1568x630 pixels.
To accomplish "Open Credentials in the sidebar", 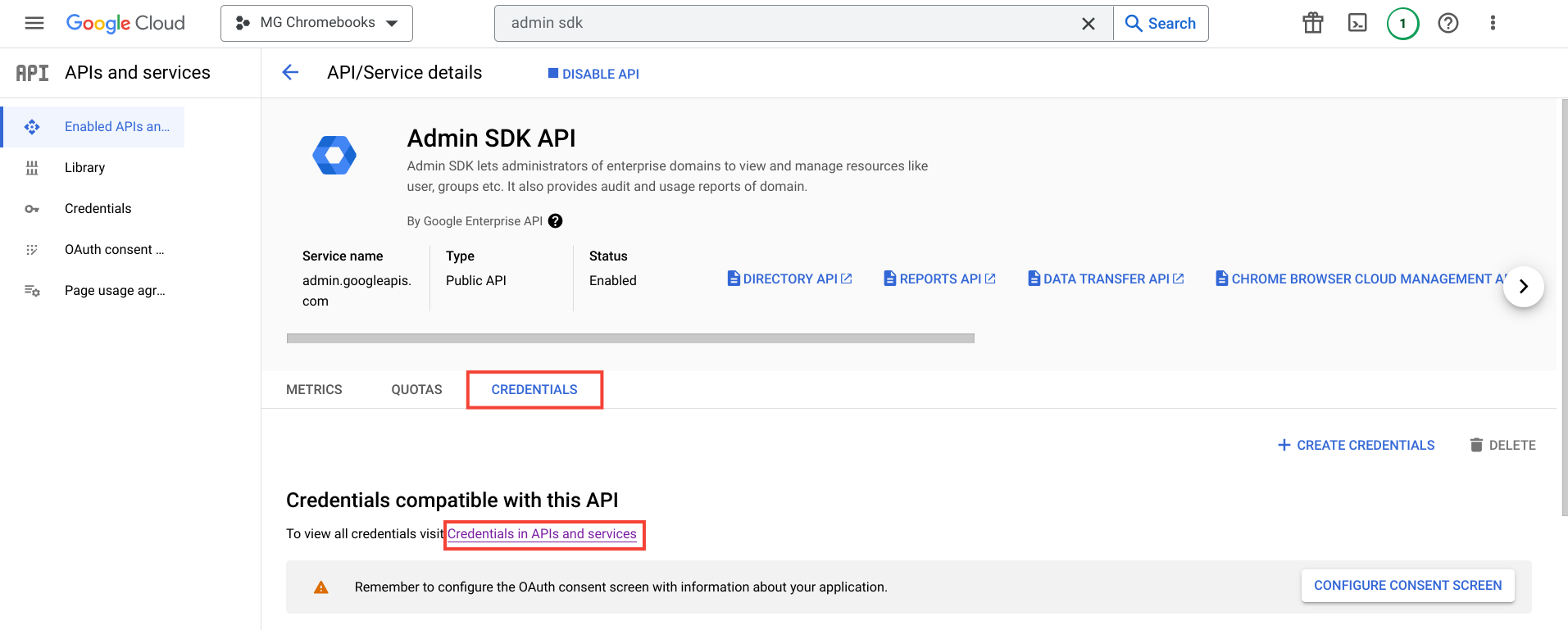I will coord(98,208).
